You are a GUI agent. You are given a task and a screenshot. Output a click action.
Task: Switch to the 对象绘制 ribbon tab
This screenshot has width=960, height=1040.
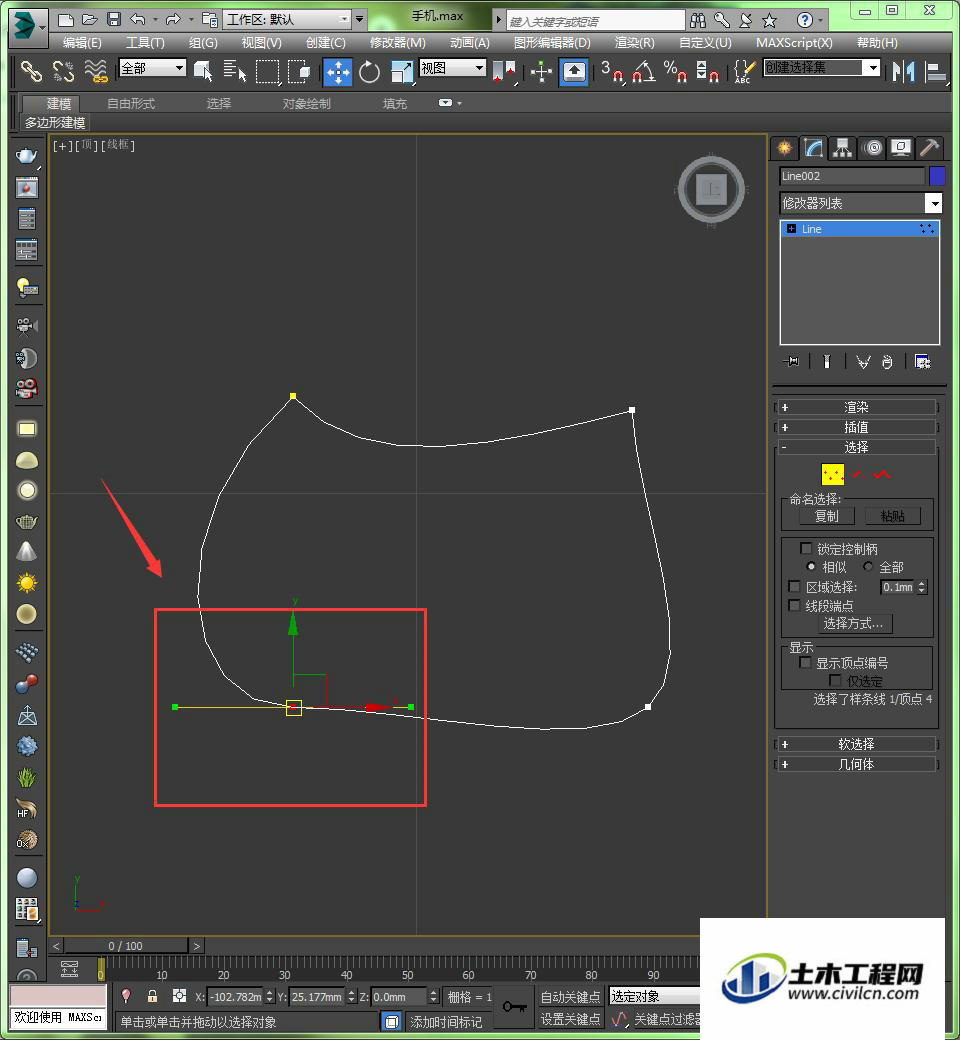point(306,103)
